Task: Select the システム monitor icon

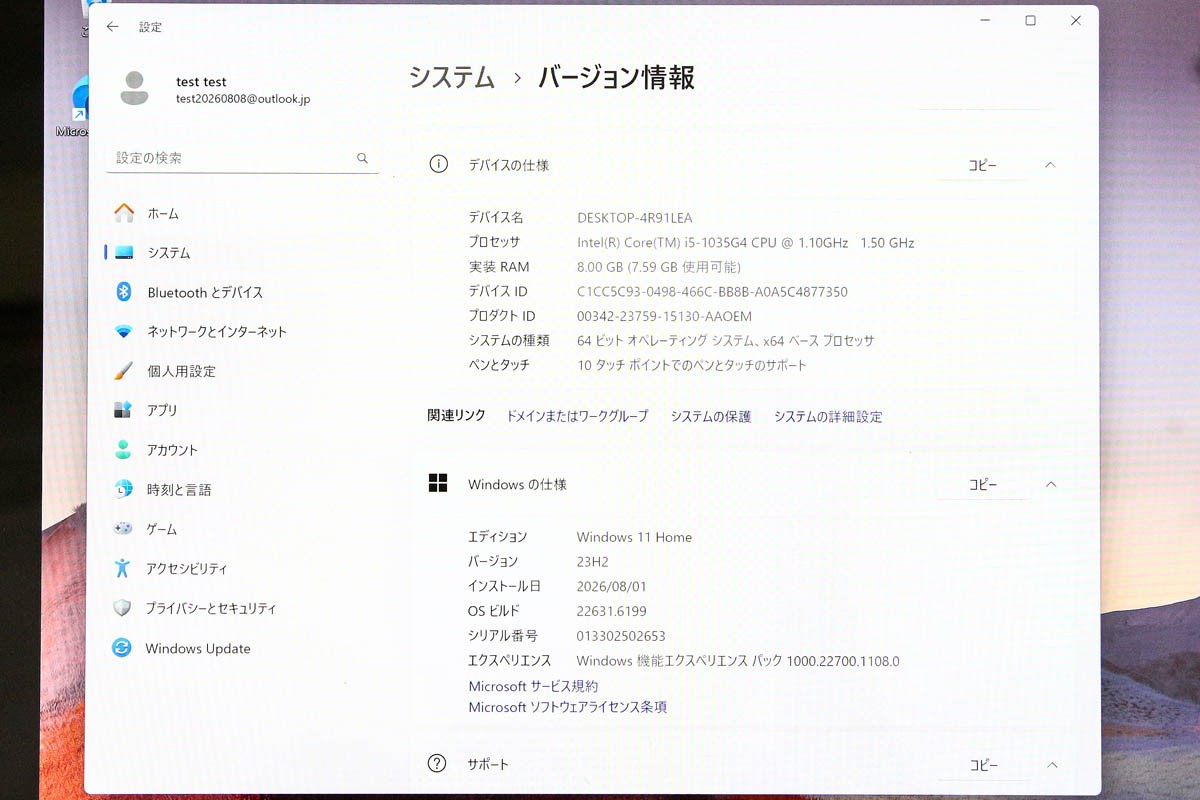Action: pos(124,253)
